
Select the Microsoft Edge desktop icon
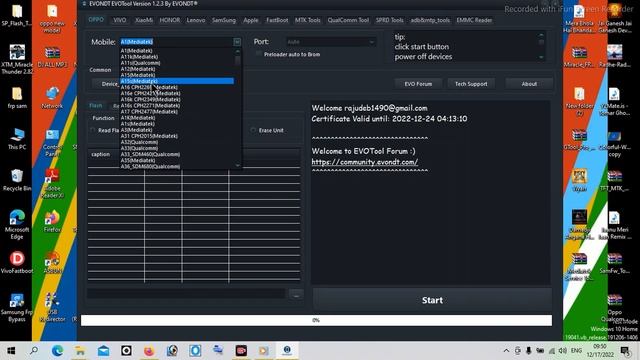pos(17,224)
